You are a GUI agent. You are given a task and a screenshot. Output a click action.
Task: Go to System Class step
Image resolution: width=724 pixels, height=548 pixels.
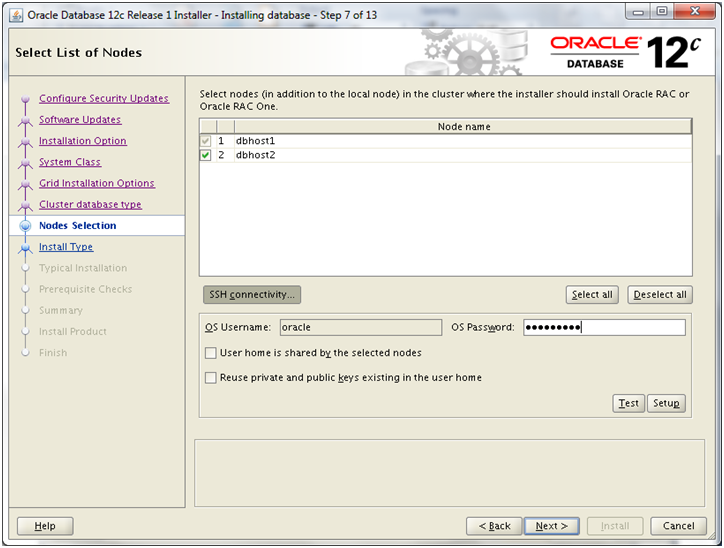[x=70, y=162]
